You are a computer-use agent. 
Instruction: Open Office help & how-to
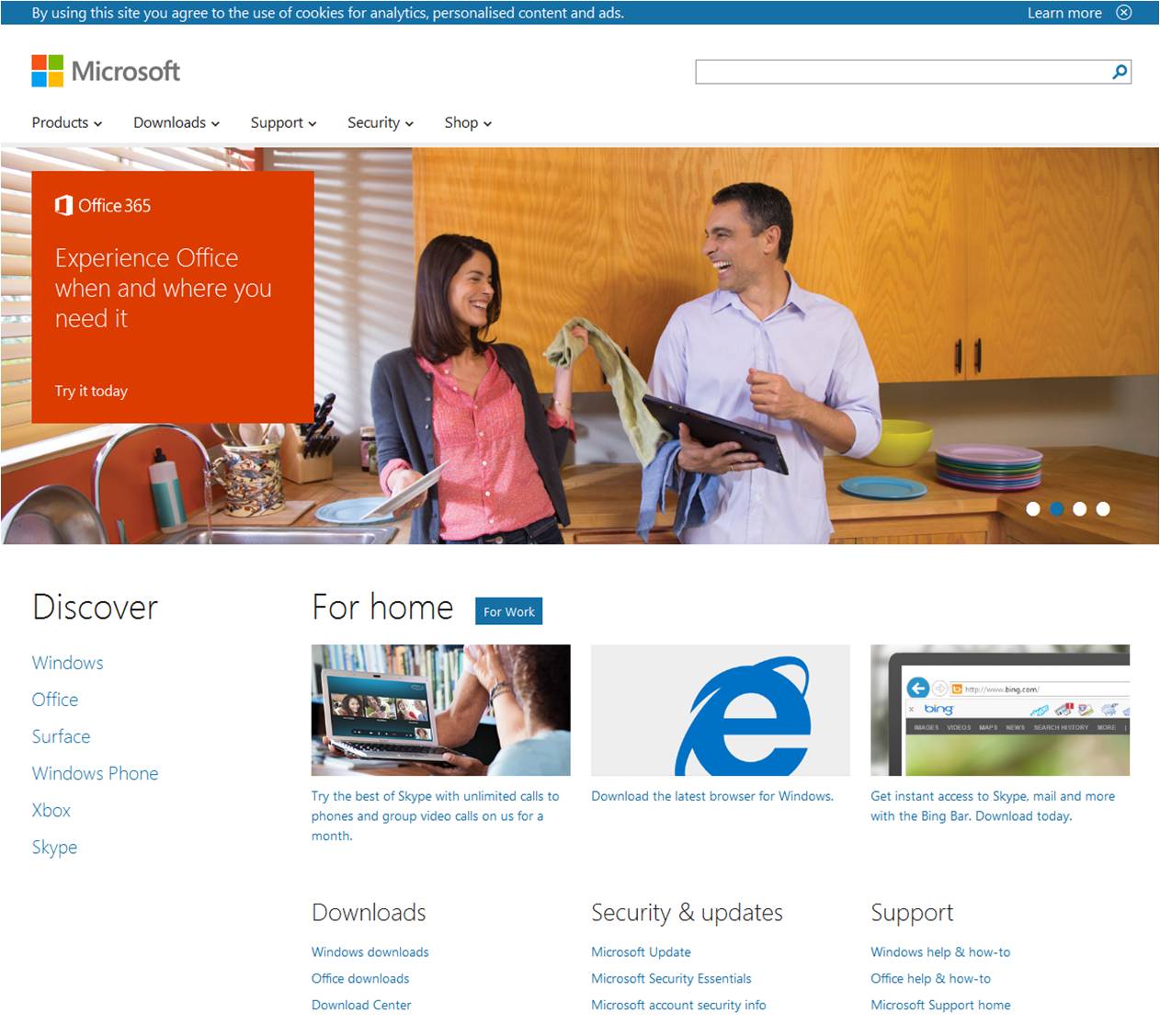click(x=930, y=979)
